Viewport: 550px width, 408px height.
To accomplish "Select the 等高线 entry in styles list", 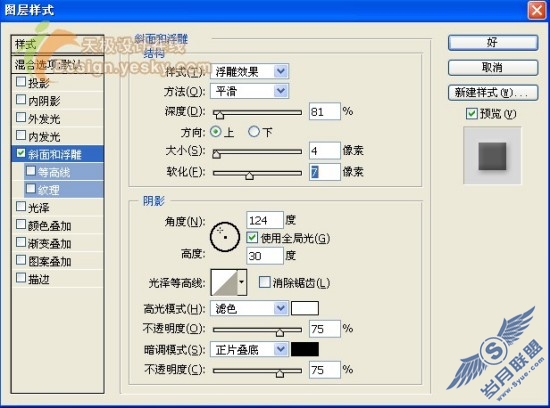I will click(x=64, y=172).
